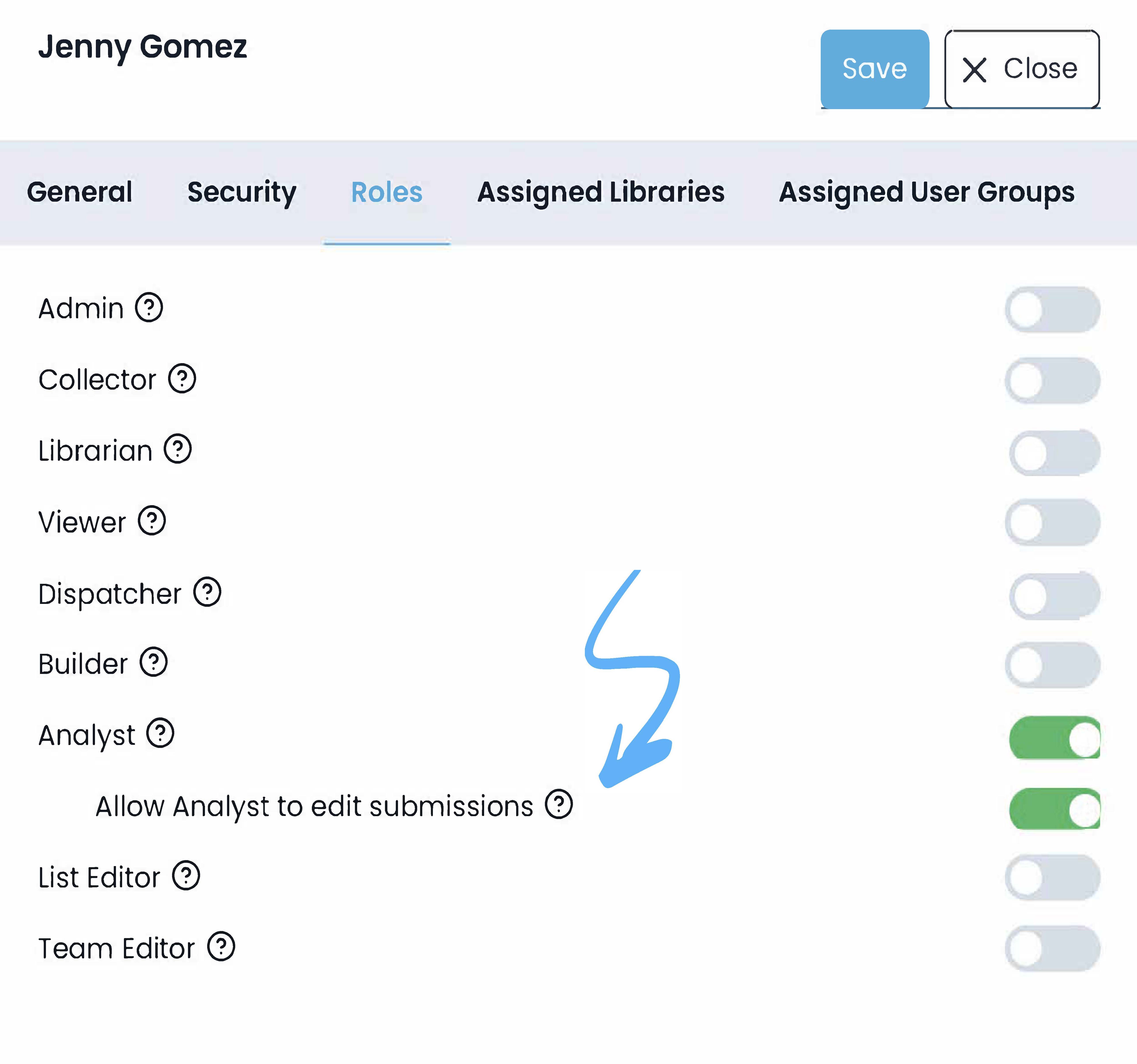Close the Jenny Gomez user panel
This screenshot has height=1064, width=1137.
tap(1021, 69)
